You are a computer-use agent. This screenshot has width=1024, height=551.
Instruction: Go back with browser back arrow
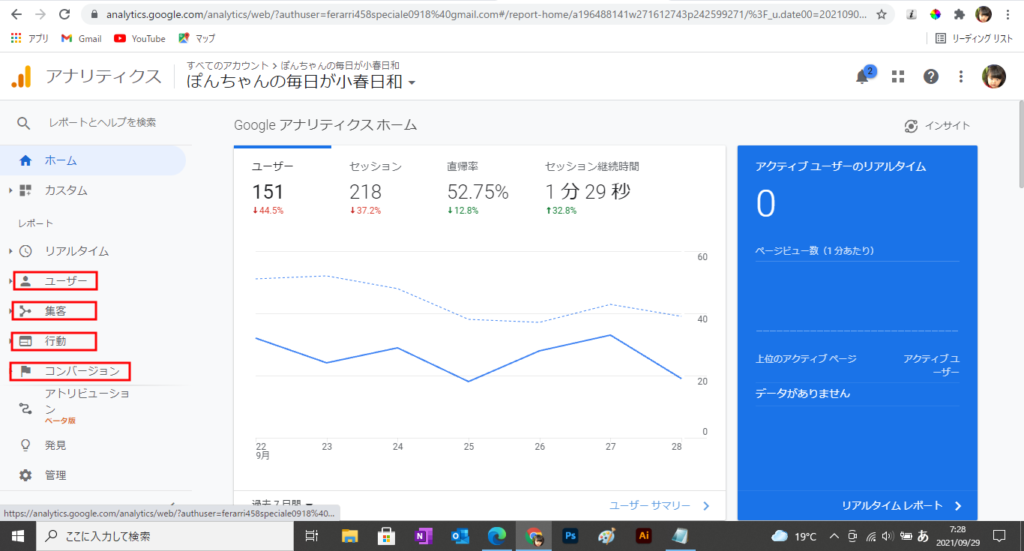pos(16,14)
